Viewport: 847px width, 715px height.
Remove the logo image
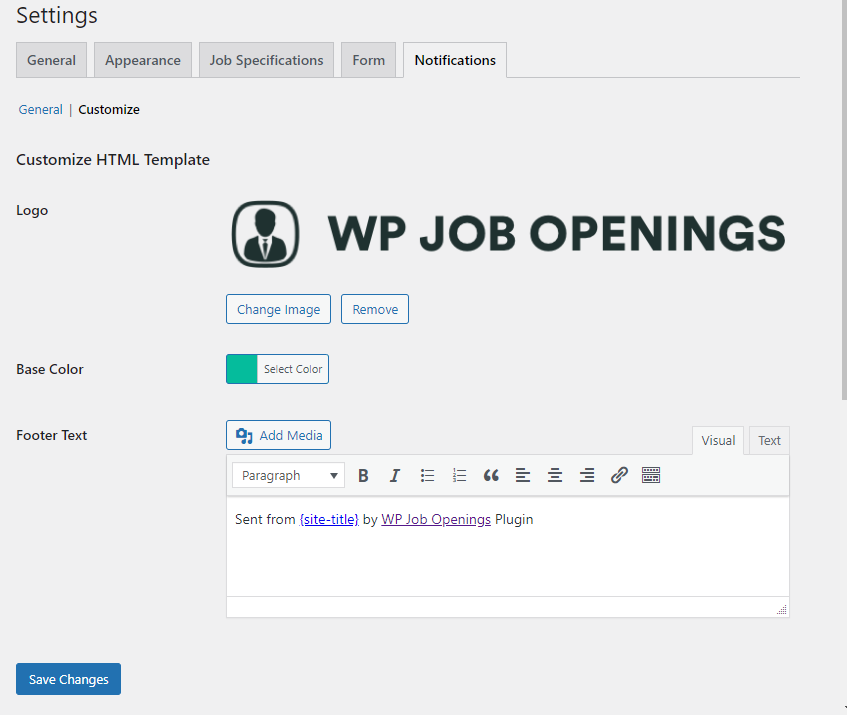[375, 309]
